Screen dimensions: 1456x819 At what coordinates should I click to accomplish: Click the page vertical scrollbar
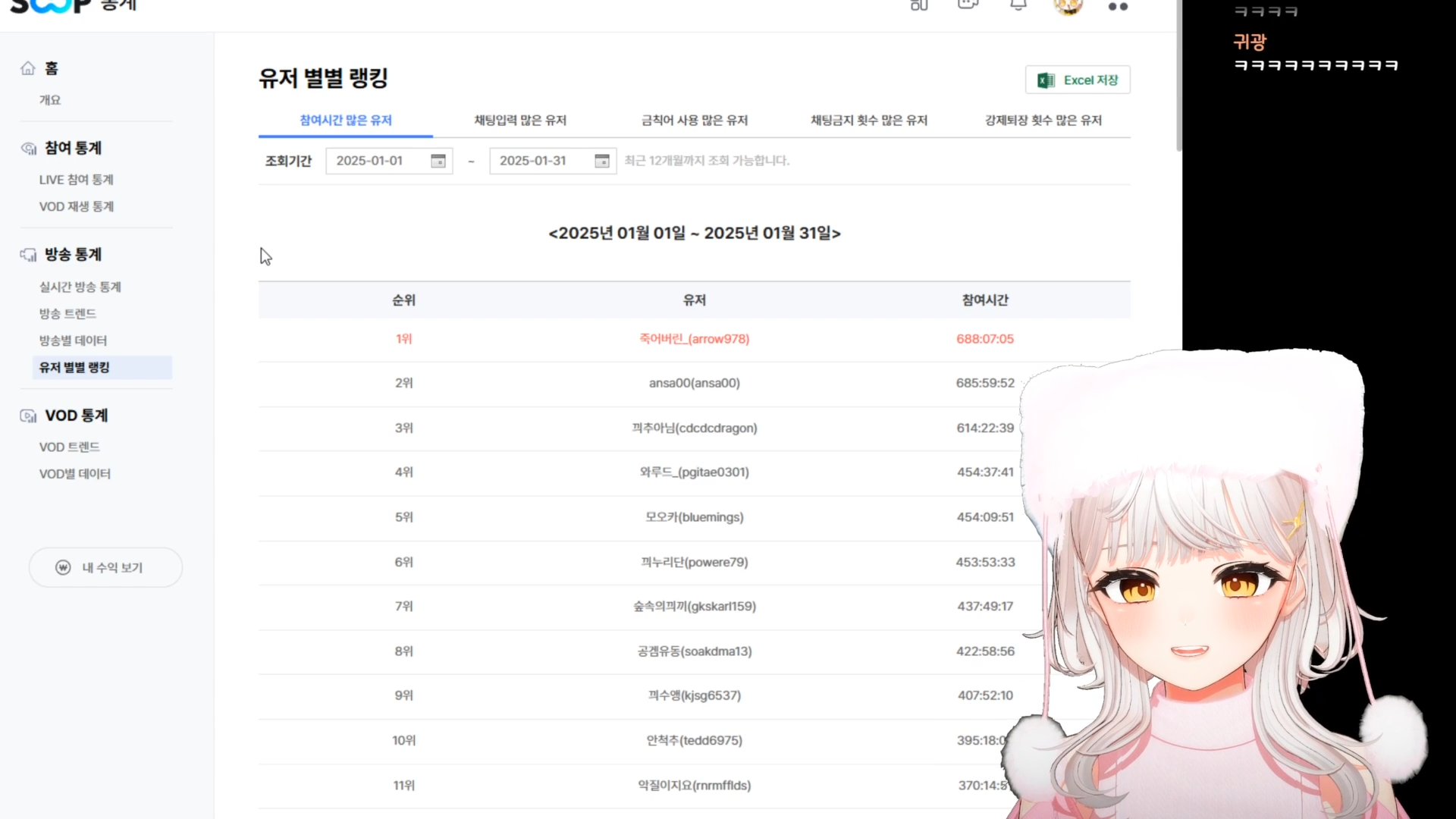(x=1178, y=76)
